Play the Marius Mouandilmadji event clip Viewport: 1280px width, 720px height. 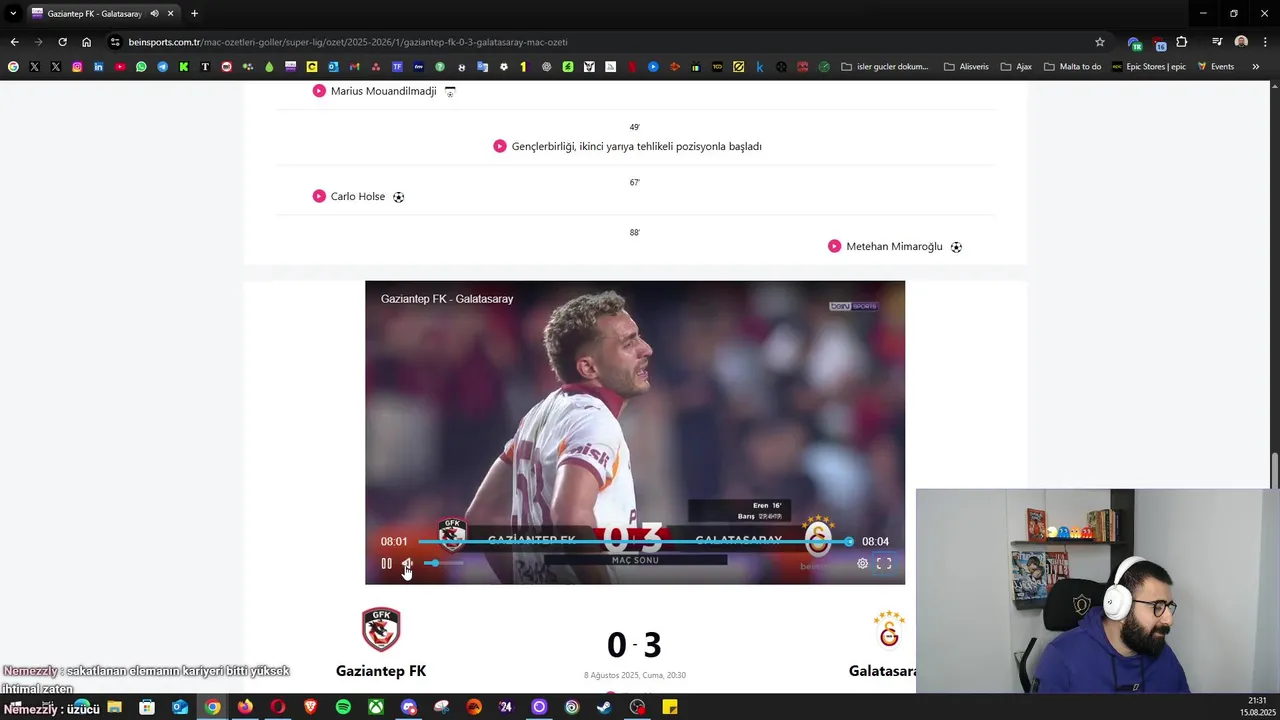click(319, 91)
